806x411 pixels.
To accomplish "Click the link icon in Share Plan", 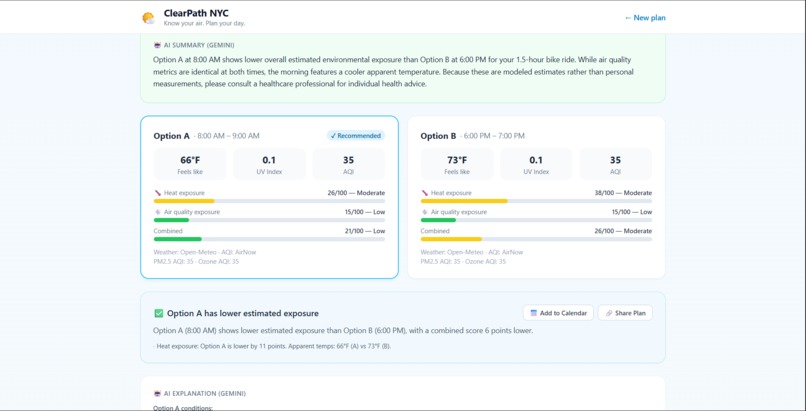I will click(x=609, y=313).
